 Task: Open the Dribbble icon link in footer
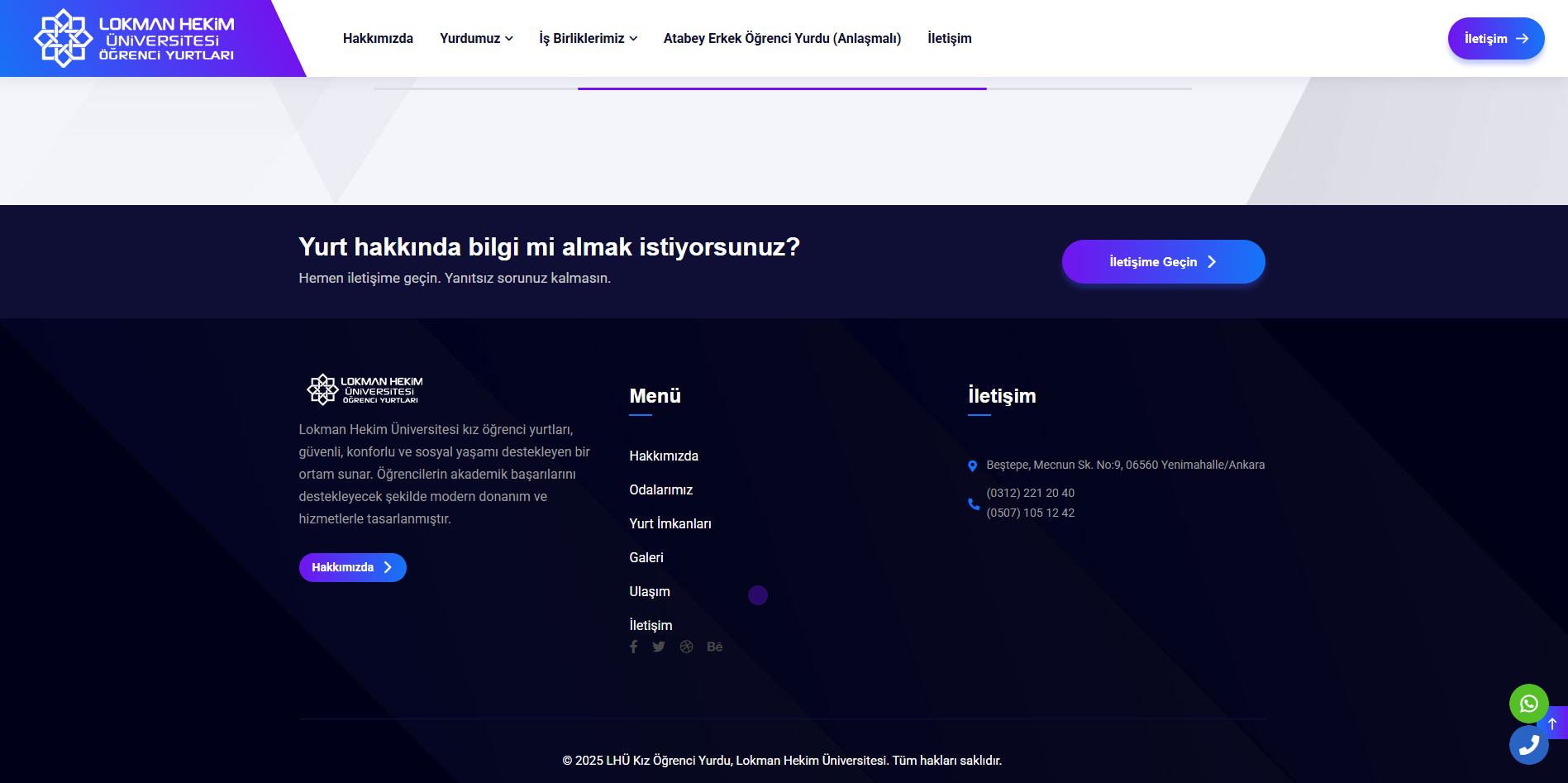pyautogui.click(x=686, y=647)
